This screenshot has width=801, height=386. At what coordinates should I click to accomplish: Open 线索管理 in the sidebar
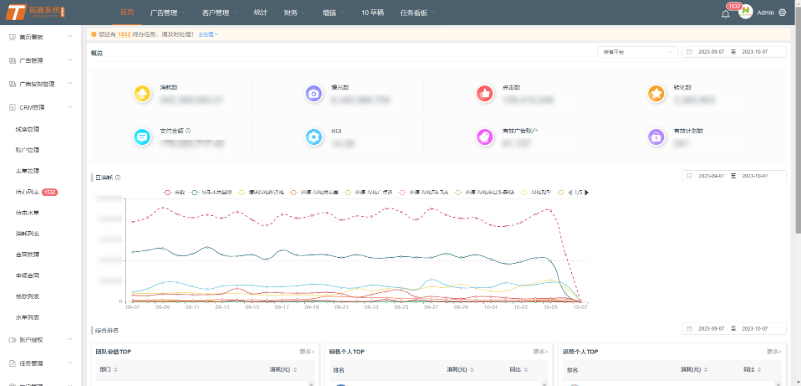[x=28, y=129]
